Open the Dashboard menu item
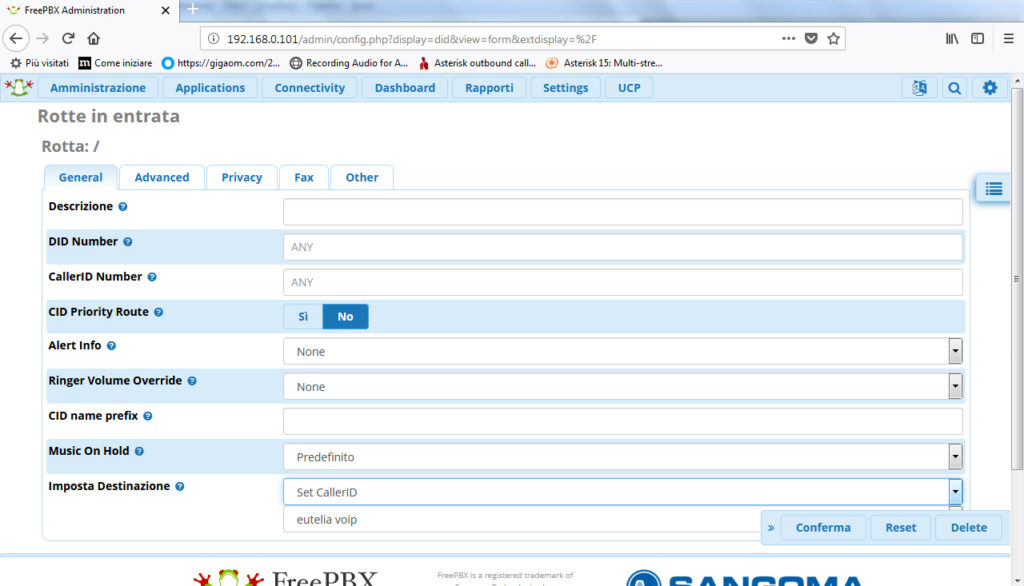Image resolution: width=1024 pixels, height=586 pixels. [405, 88]
